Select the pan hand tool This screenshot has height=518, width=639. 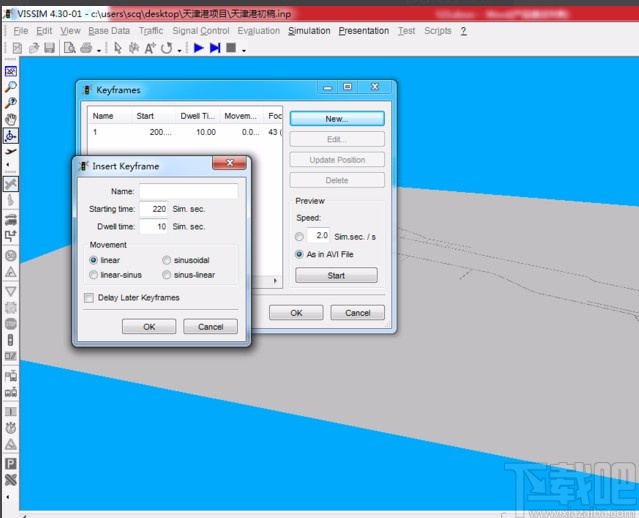[x=10, y=119]
